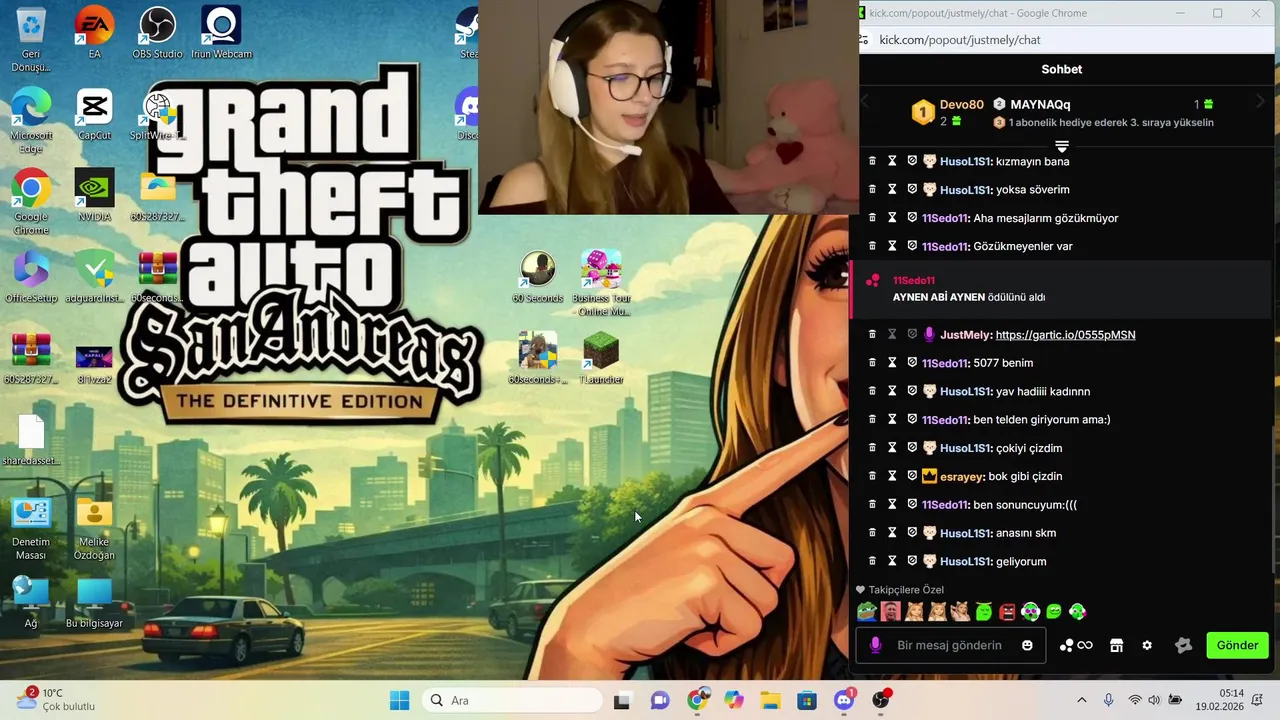Focus the 'Bir mesaj gönderin' message field
The height and width of the screenshot is (720, 1280).
(949, 646)
